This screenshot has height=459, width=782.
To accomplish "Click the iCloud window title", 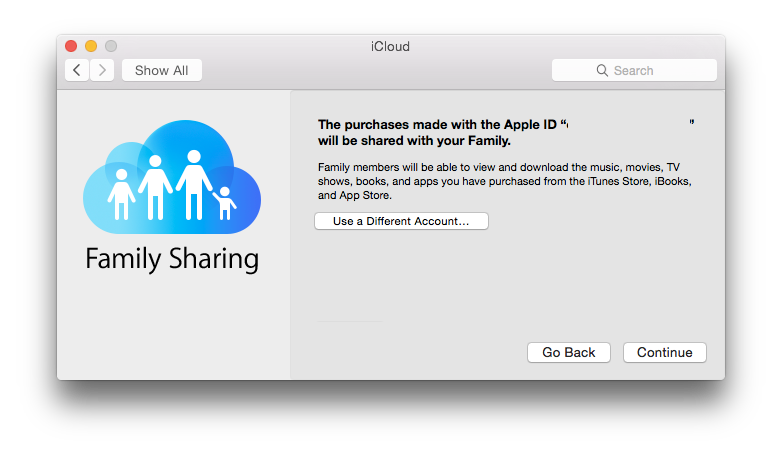I will coord(391,46).
